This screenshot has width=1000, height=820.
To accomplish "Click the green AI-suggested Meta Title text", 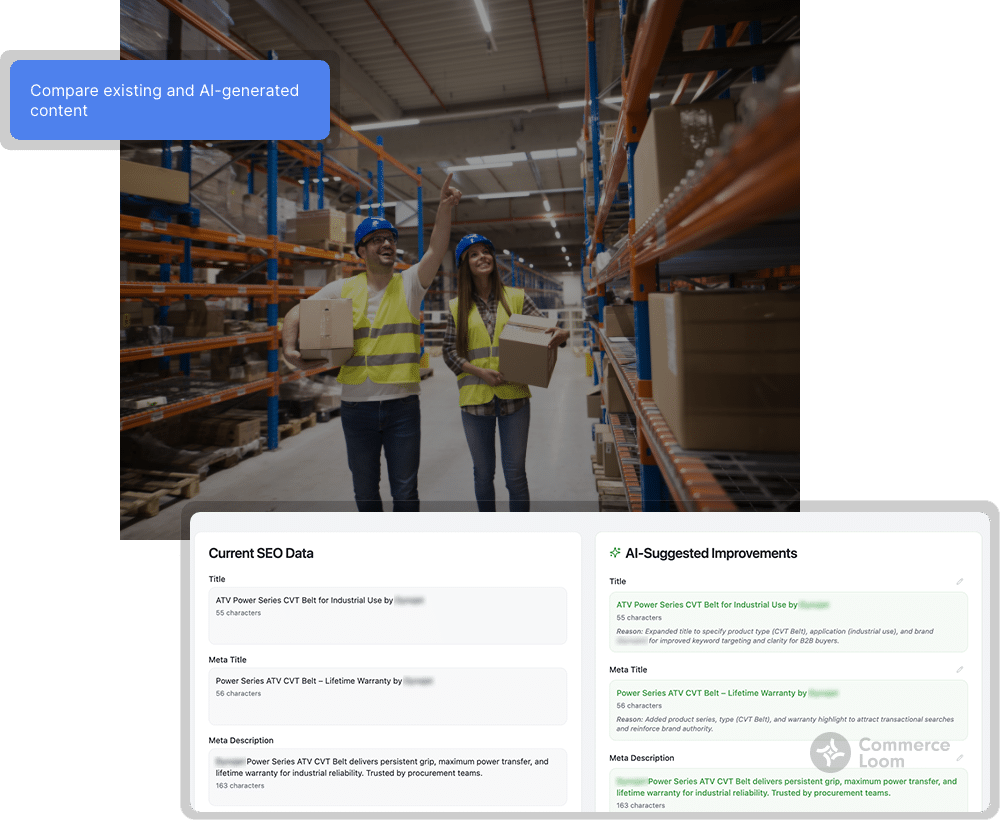I will click(x=711, y=693).
